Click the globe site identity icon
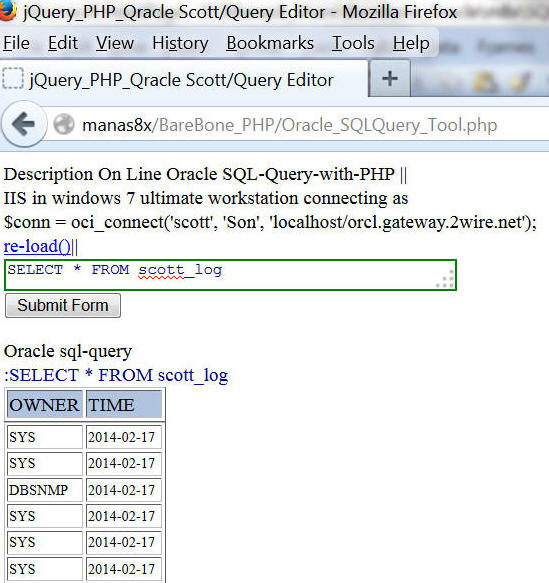The height and width of the screenshot is (583, 549). coord(64,125)
